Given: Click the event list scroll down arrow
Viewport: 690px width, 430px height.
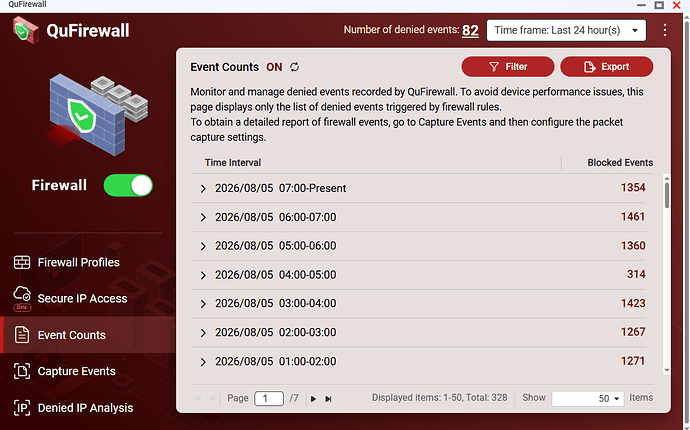Looking at the screenshot, I should click(x=667, y=371).
